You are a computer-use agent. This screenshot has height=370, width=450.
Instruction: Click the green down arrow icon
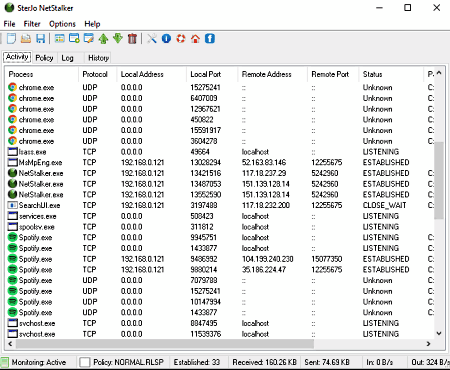coord(118,39)
